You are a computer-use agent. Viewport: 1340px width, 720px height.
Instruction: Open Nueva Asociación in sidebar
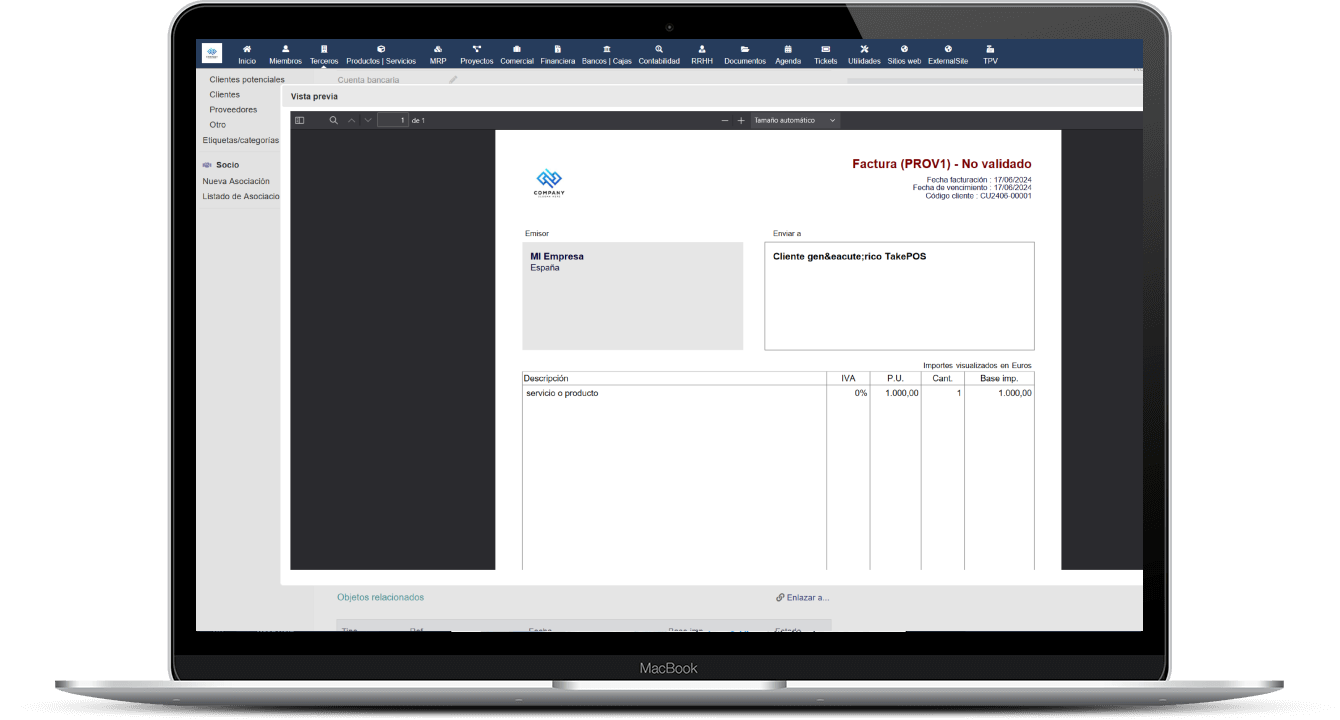(236, 181)
